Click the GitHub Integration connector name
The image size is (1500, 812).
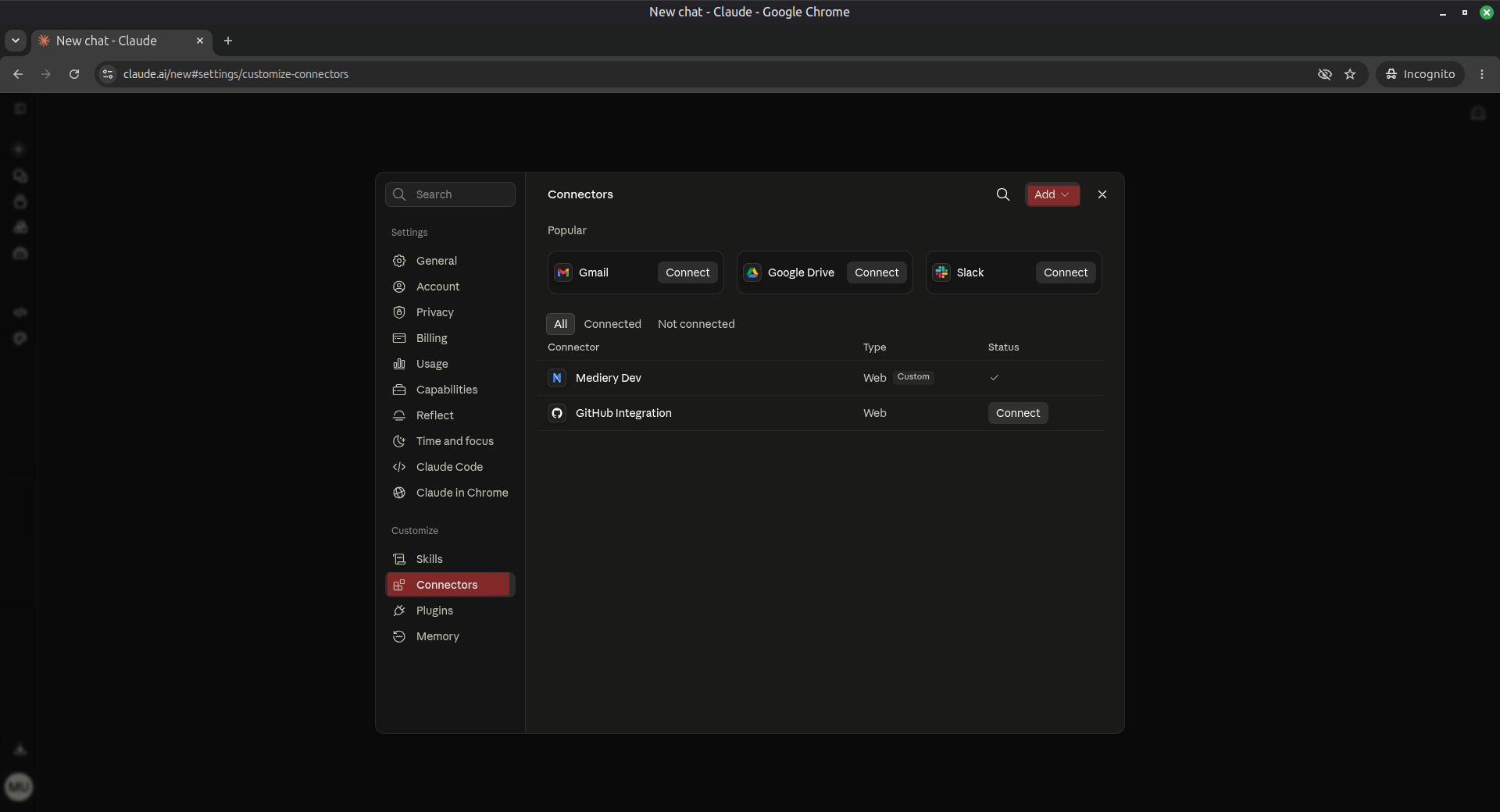pos(623,413)
